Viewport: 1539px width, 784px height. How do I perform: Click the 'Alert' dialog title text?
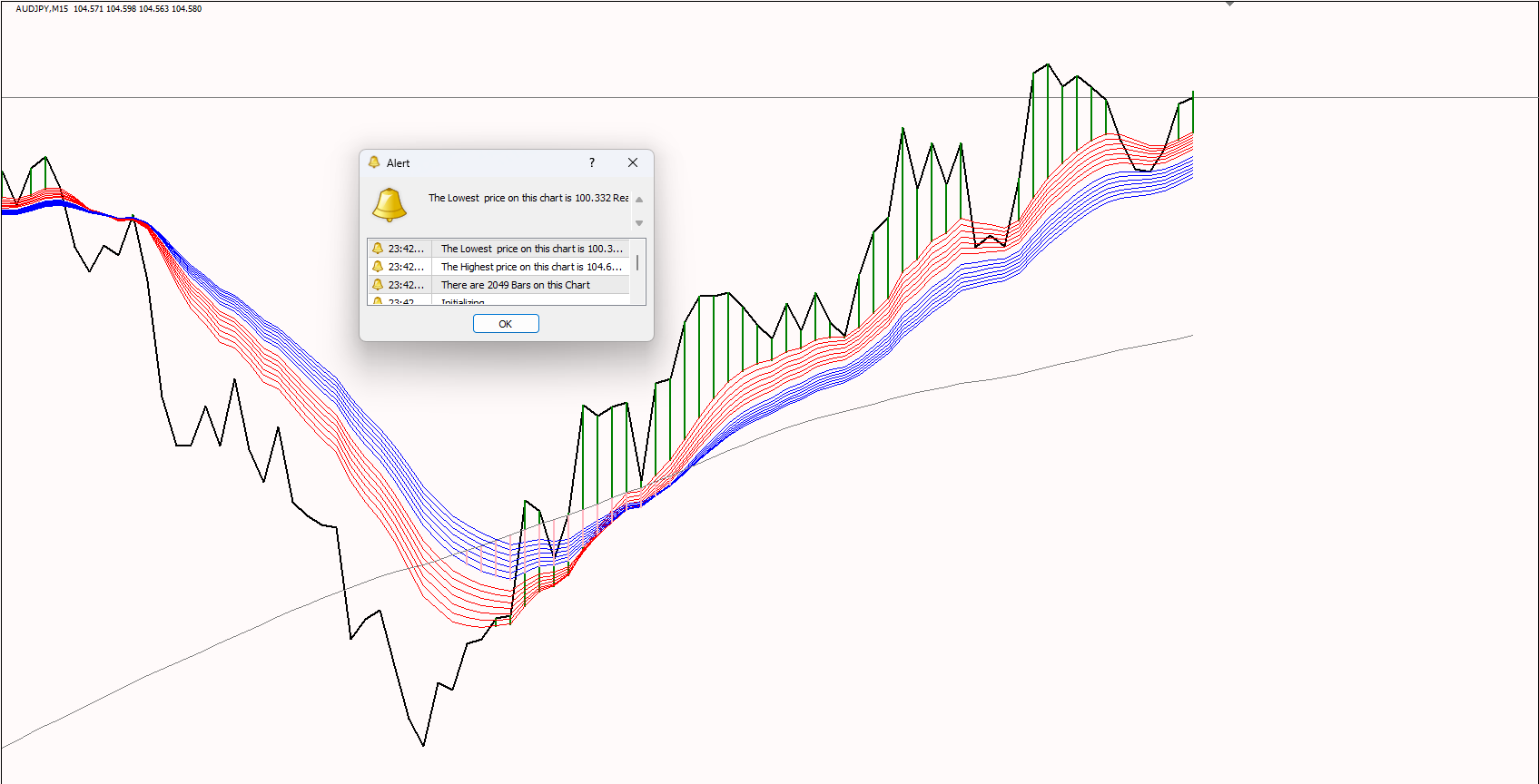tap(398, 163)
